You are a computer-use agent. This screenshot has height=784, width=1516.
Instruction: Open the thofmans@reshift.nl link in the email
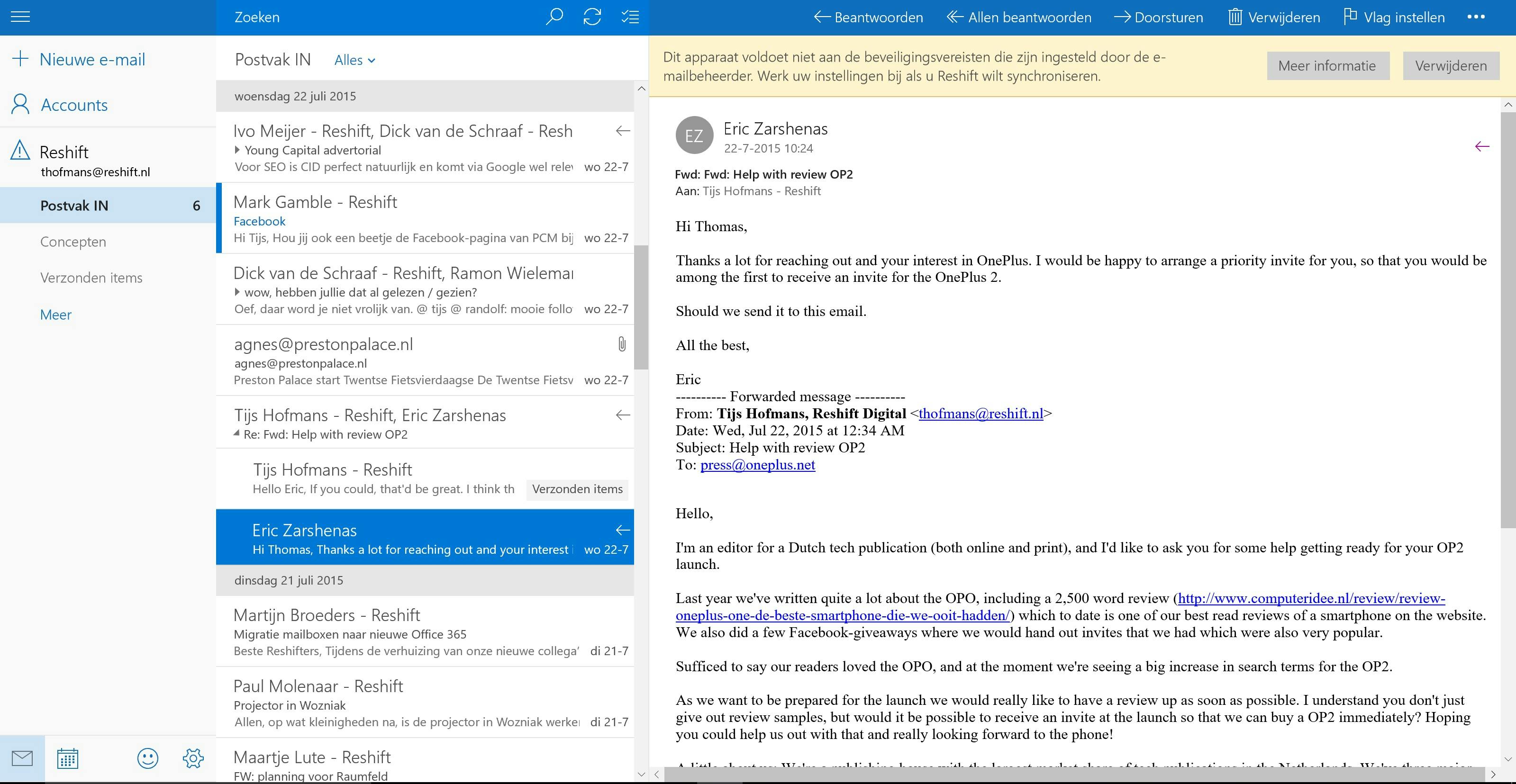pos(980,414)
